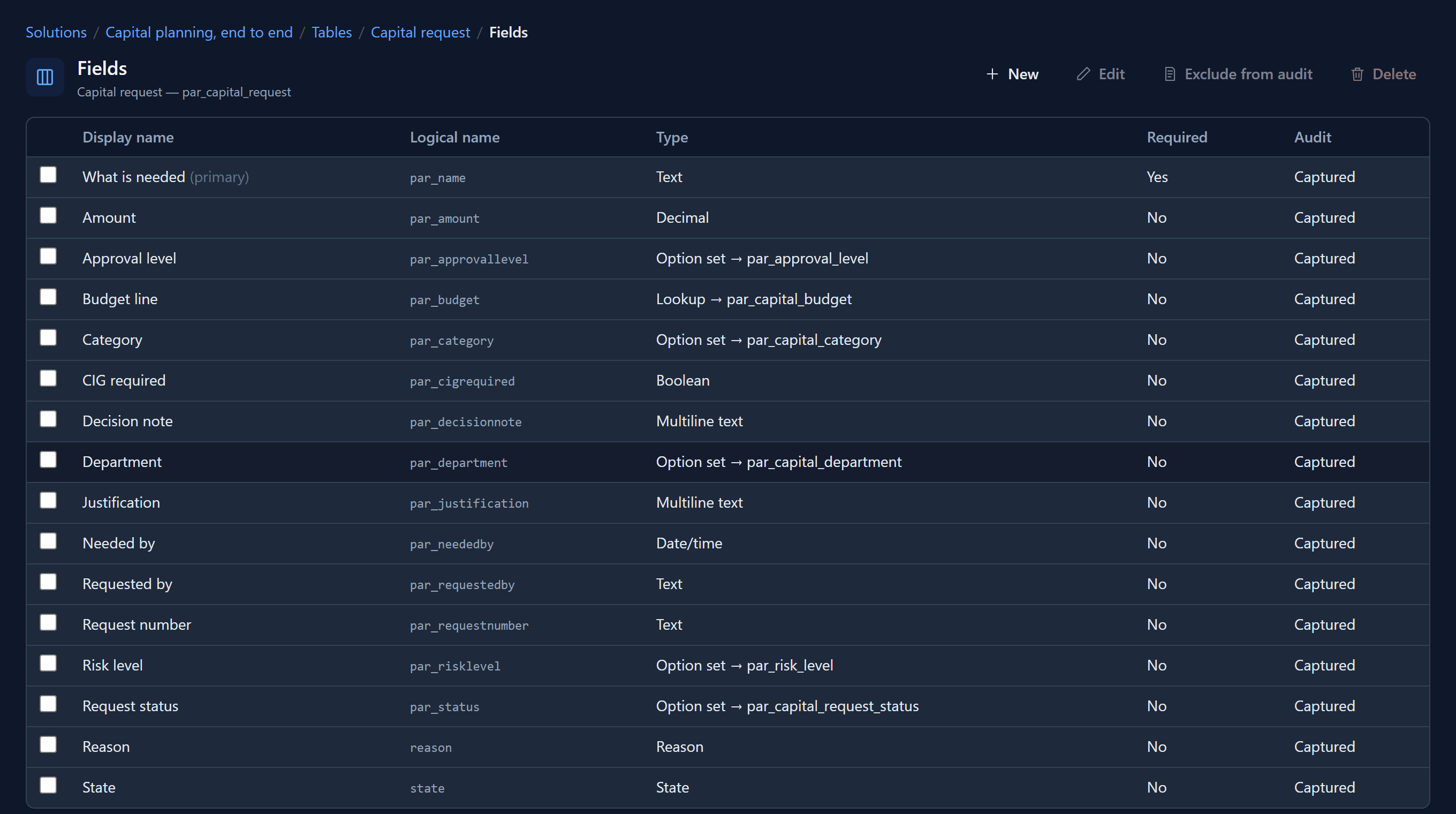Select the Decision note row checkbox
This screenshot has height=814, width=1456.
(x=48, y=419)
